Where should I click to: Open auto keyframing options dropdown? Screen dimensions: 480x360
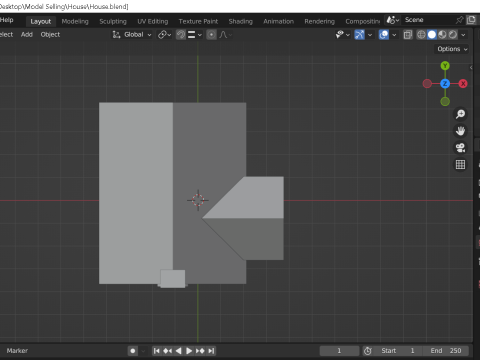pyautogui.click(x=143, y=351)
